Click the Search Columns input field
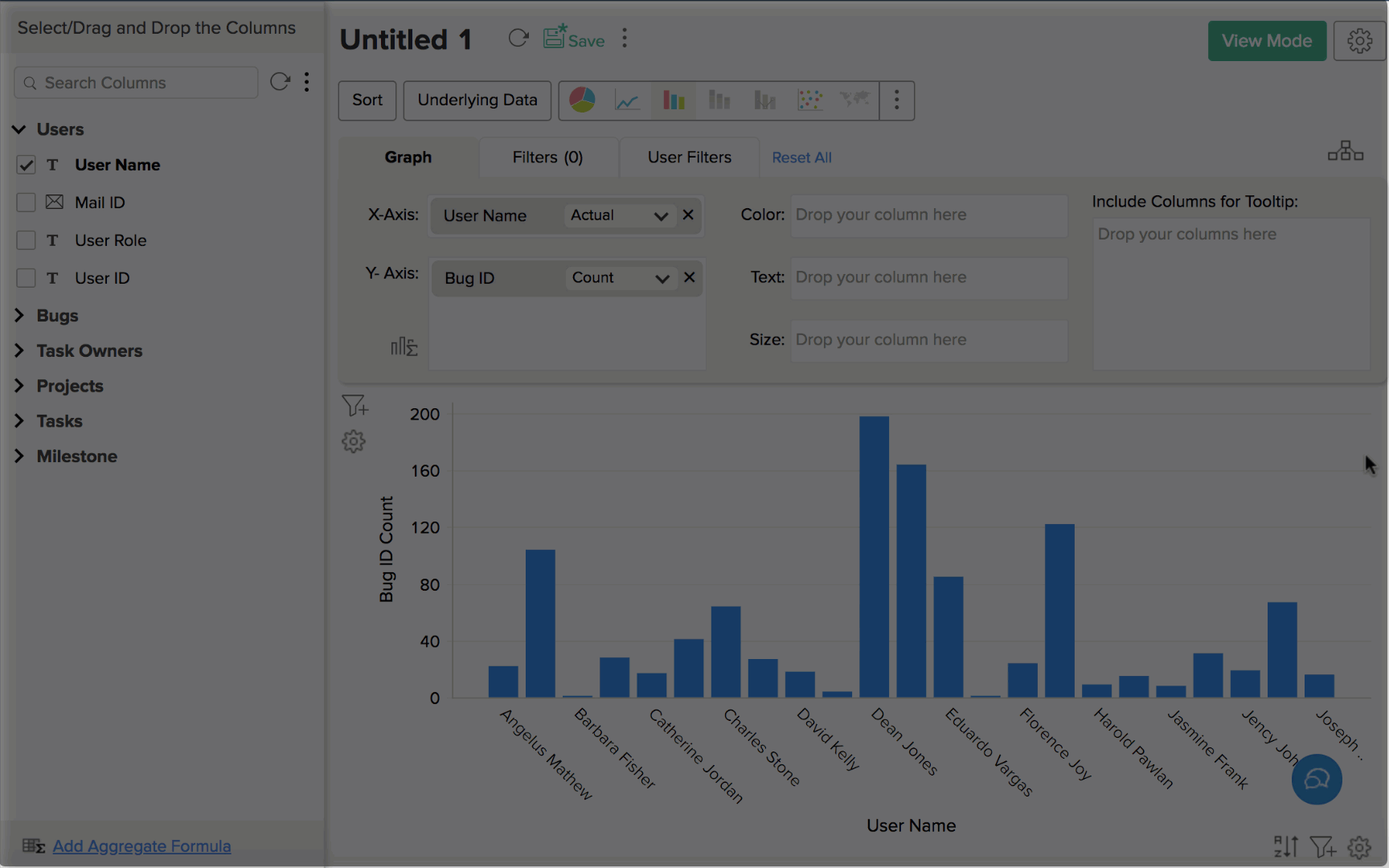This screenshot has width=1389, height=868. 145,83
